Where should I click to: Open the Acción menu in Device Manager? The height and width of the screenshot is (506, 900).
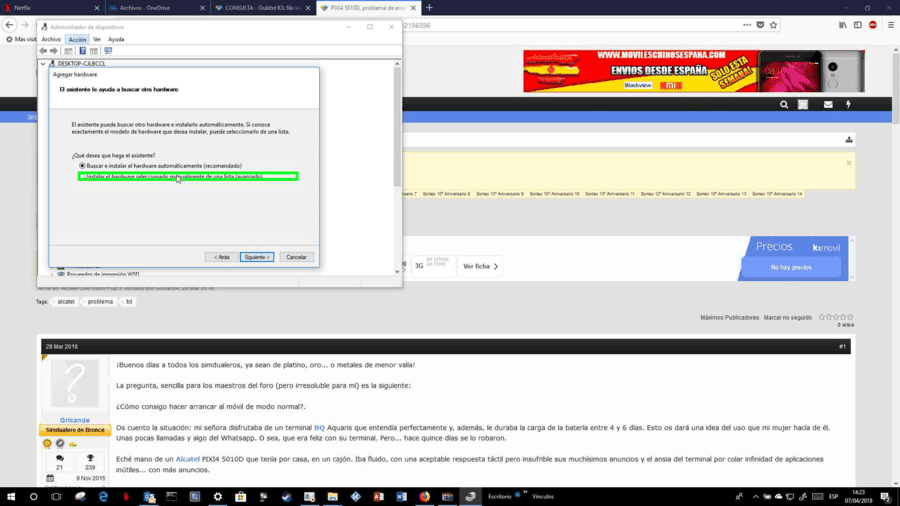(x=77, y=39)
